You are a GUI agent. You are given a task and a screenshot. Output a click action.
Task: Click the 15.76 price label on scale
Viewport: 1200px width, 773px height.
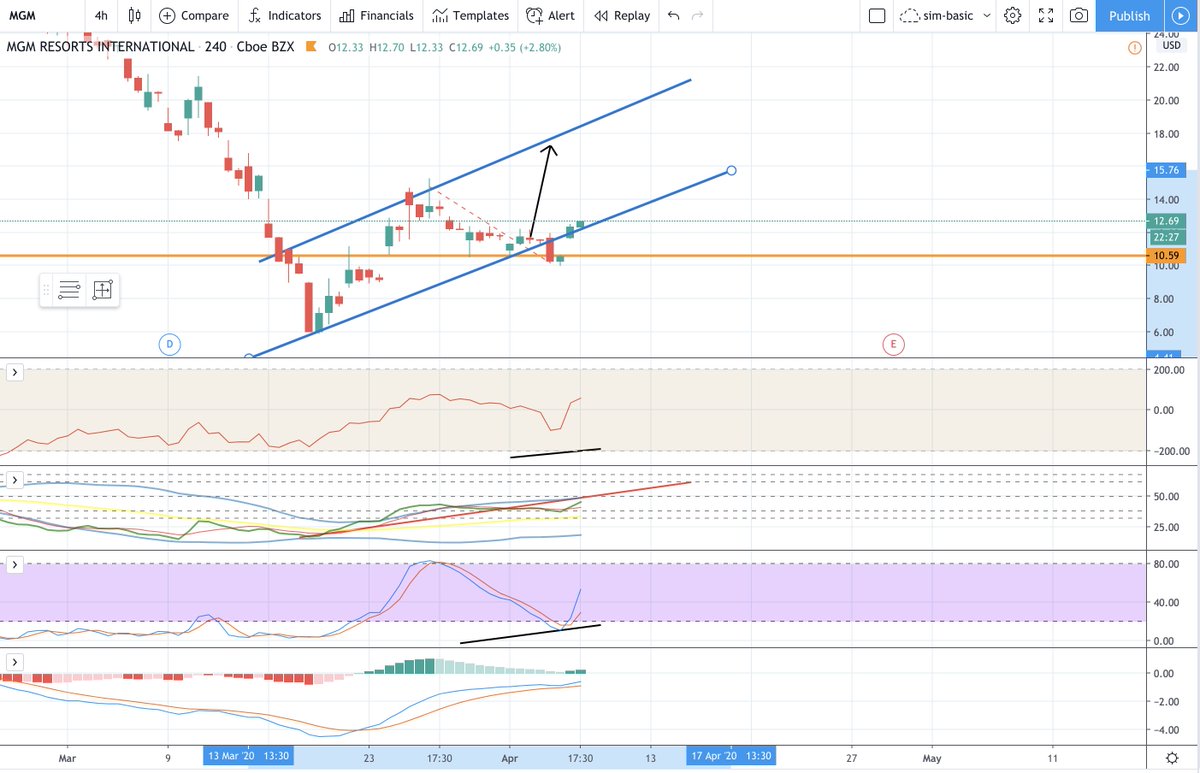click(x=1167, y=170)
